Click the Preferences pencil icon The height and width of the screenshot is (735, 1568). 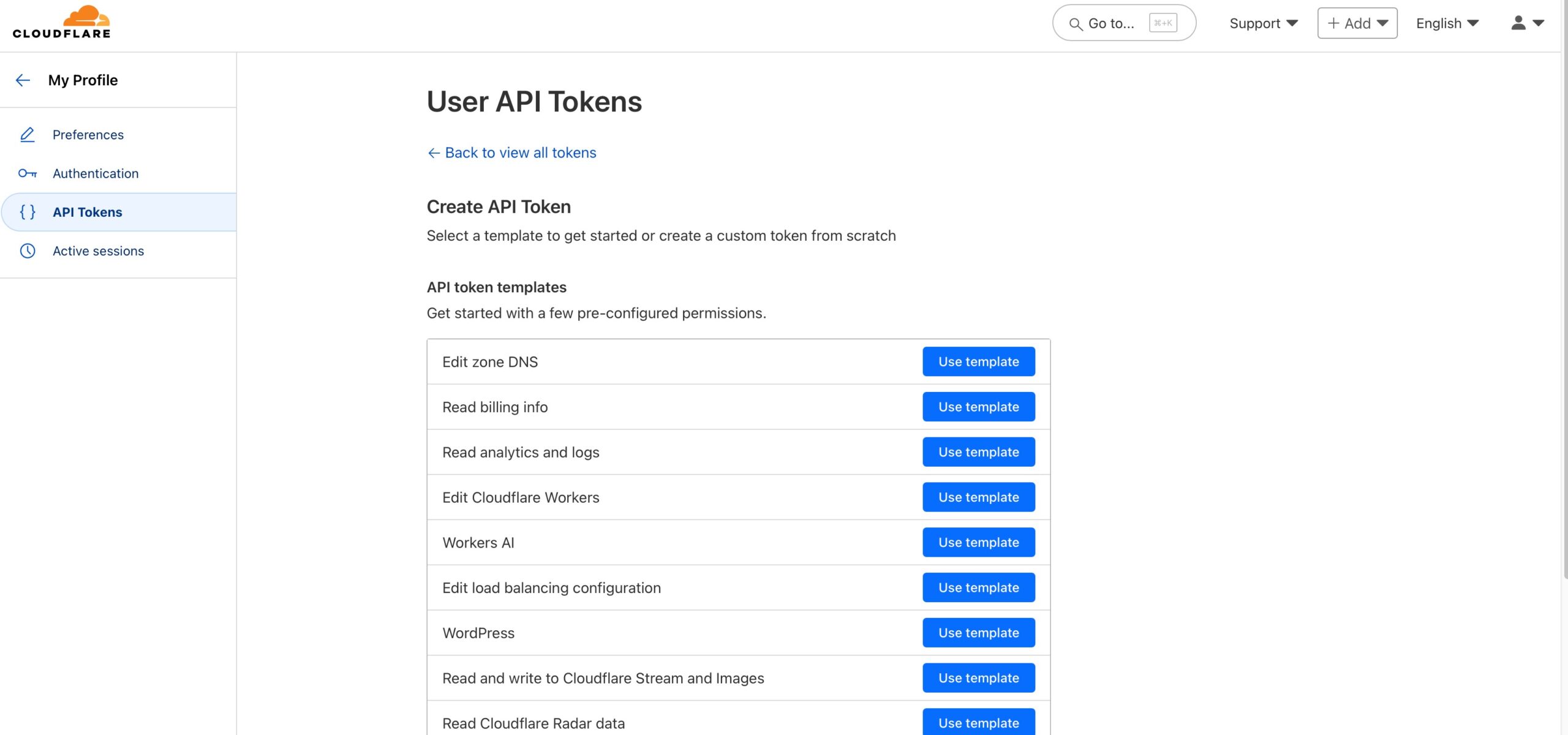28,135
